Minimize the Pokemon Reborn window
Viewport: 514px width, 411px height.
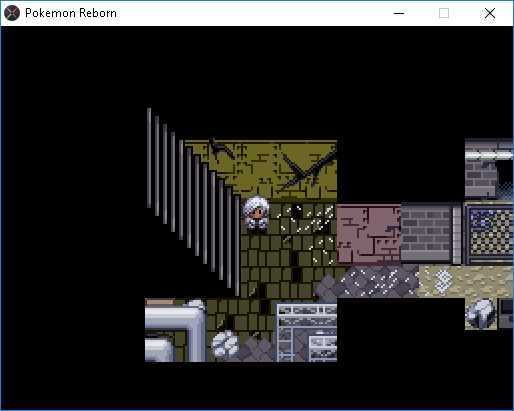(x=399, y=13)
